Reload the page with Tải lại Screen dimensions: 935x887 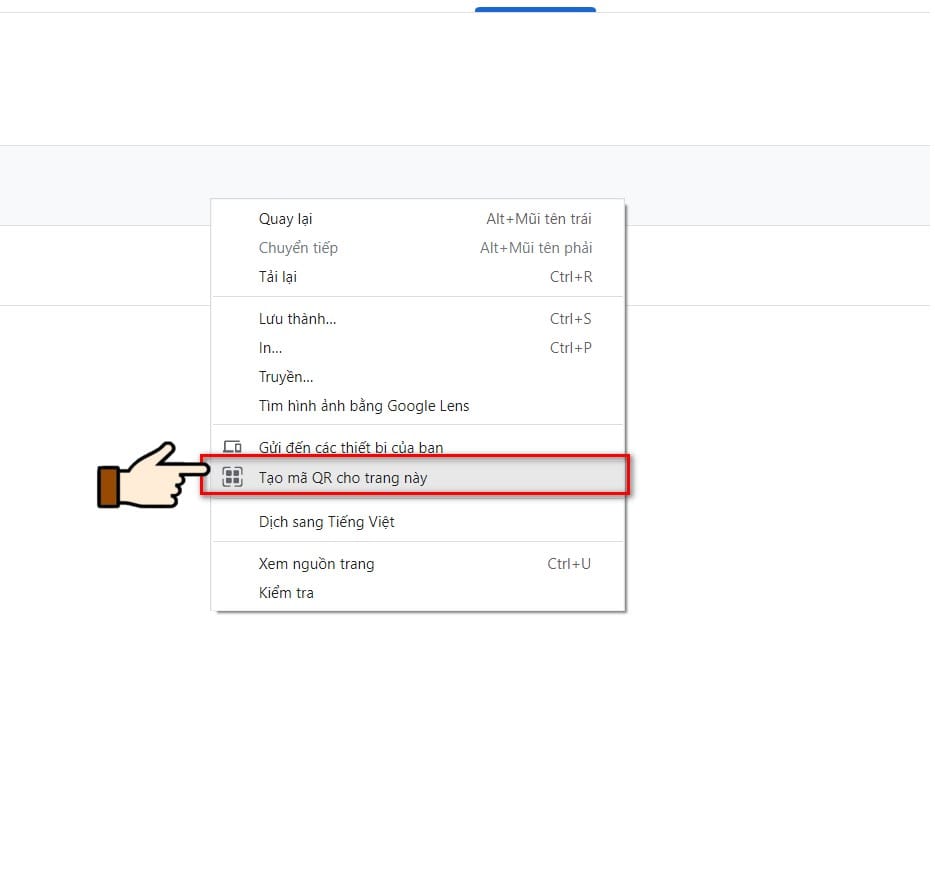(417, 277)
